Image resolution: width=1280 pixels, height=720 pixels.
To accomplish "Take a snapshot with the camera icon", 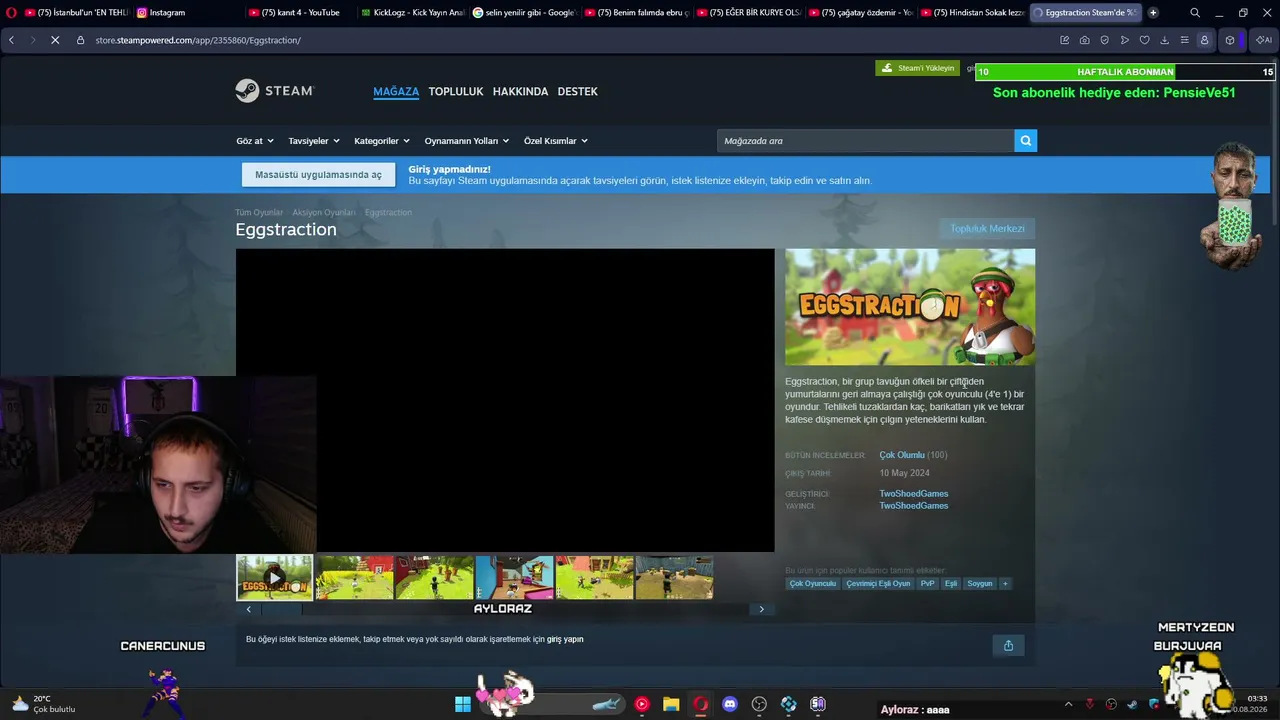I will (1085, 40).
